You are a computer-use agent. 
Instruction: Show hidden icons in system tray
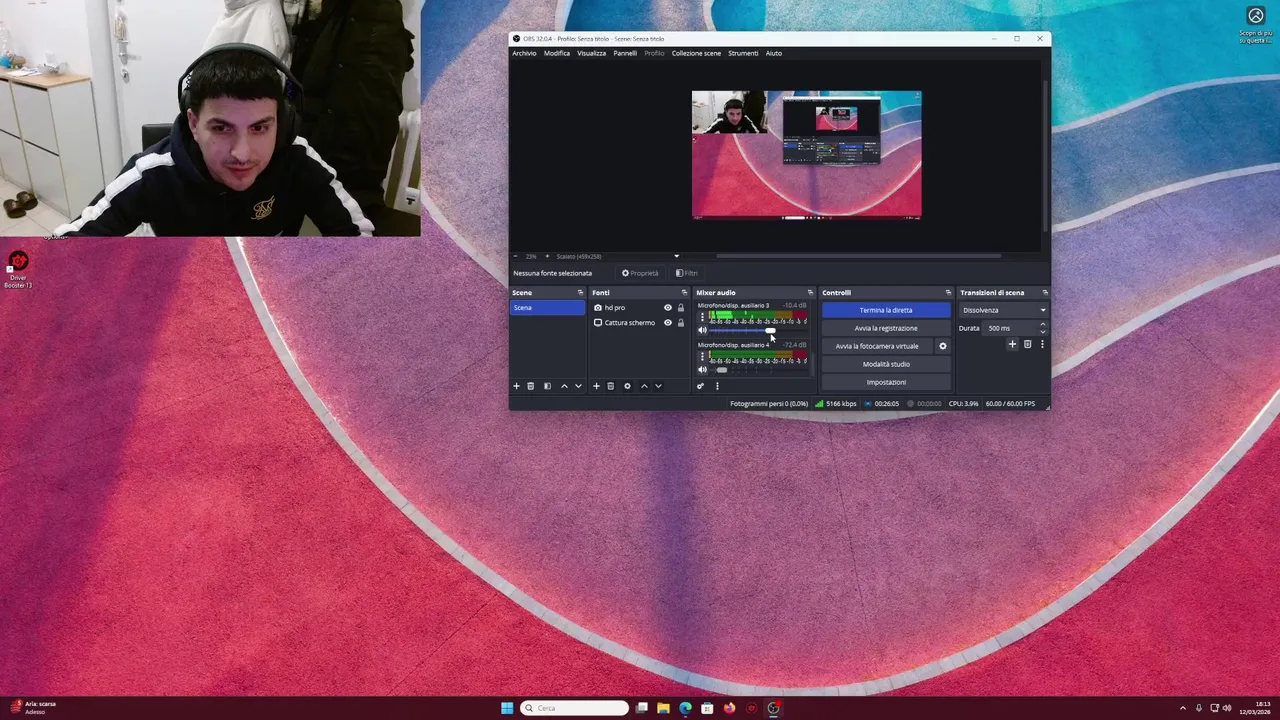1183,708
